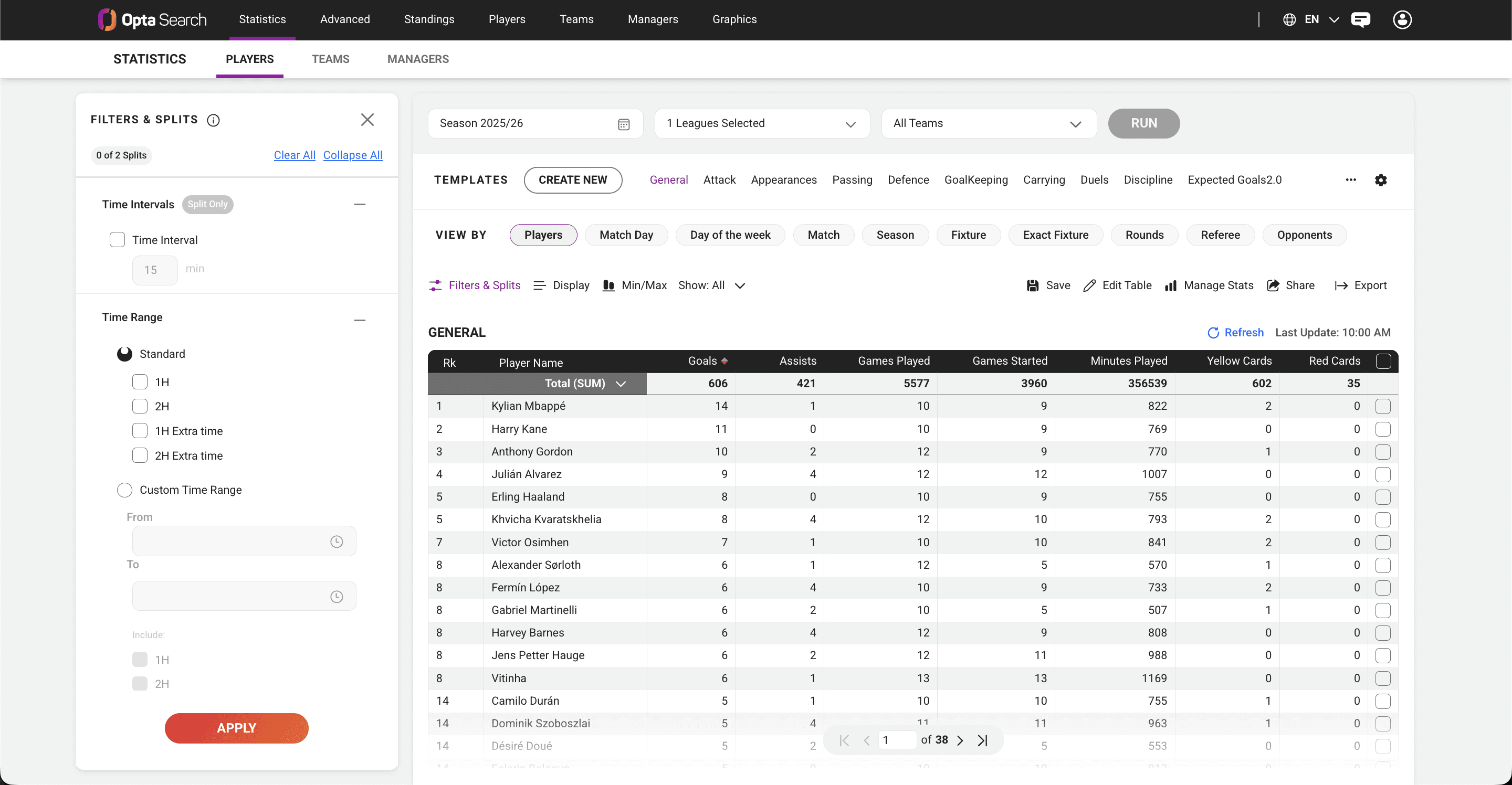
Task: Show more templates via ellipsis icon
Action: pyautogui.click(x=1351, y=180)
